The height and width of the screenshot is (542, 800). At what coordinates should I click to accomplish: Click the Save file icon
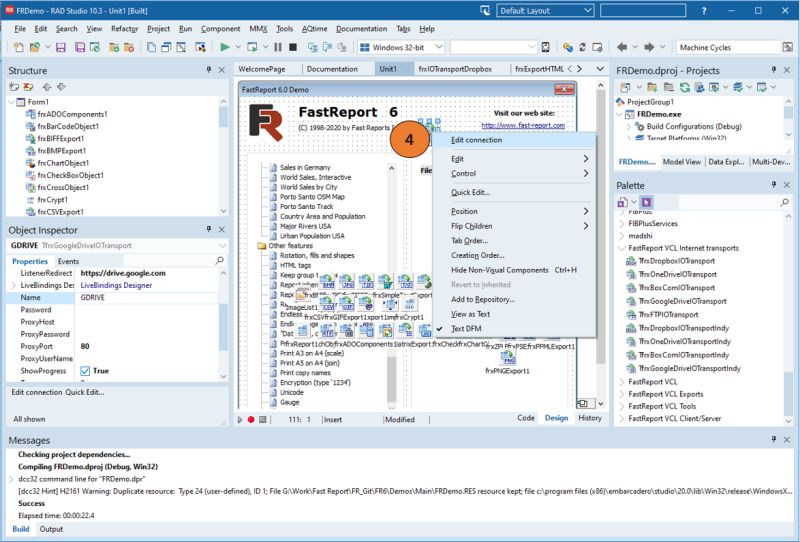(x=61, y=47)
